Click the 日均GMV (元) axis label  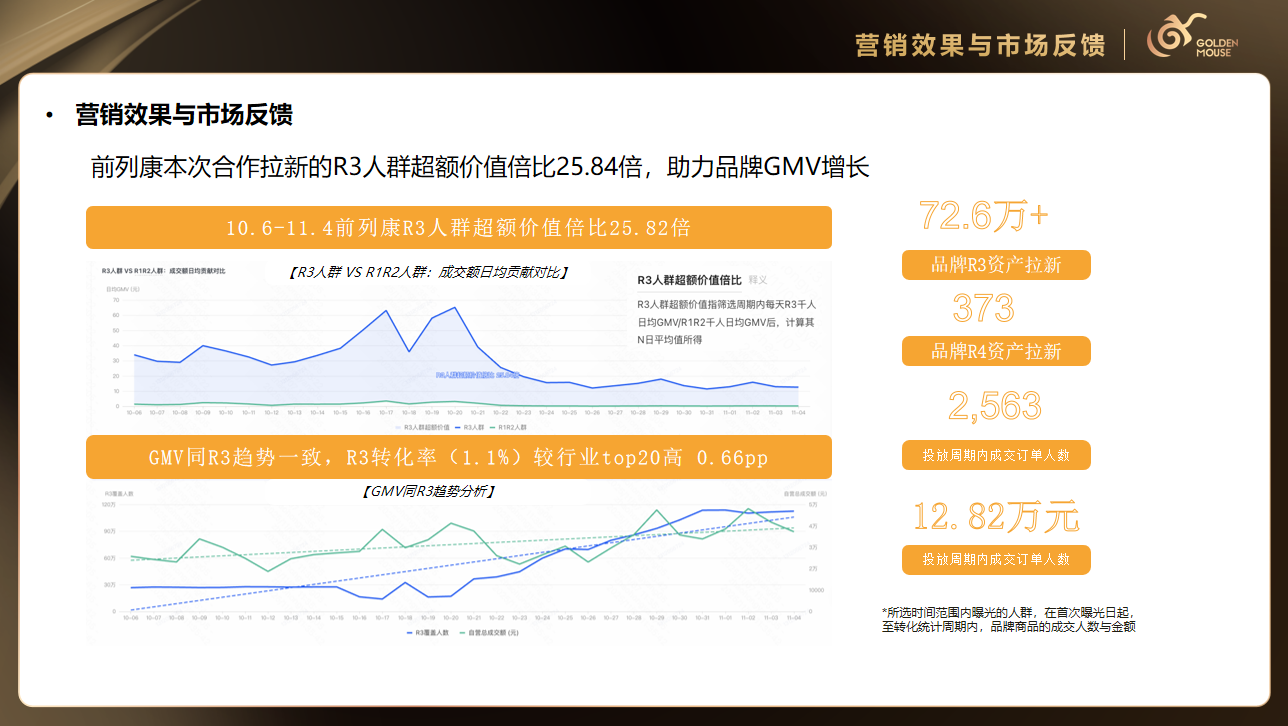123,288
